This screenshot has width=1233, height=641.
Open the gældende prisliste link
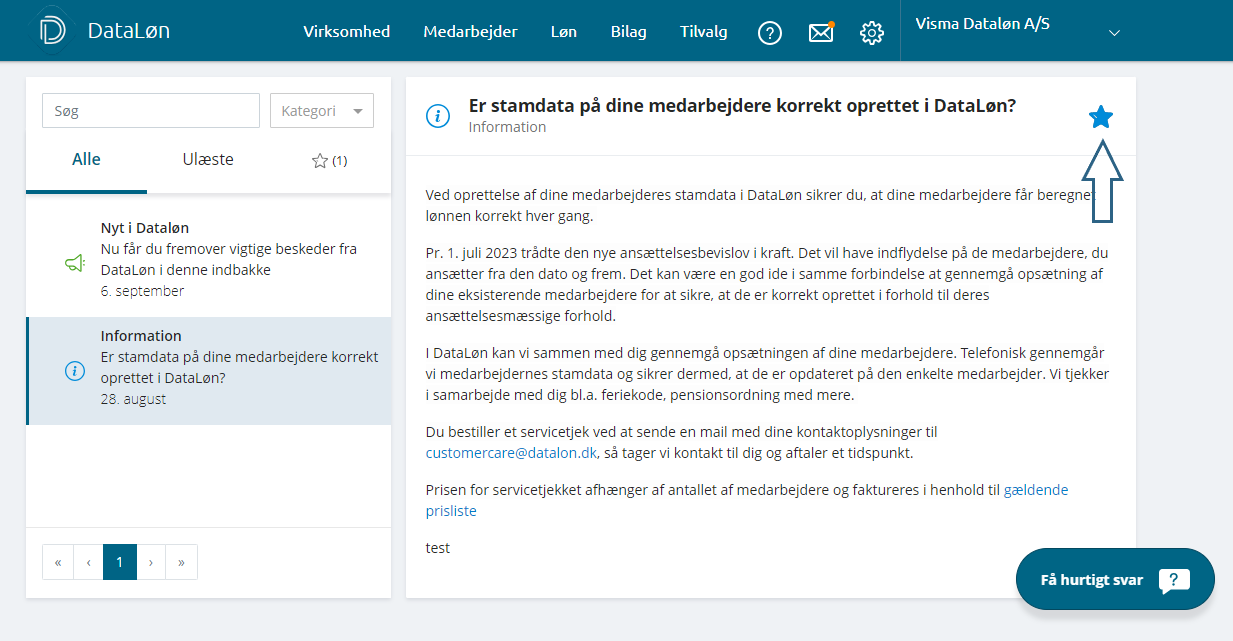(747, 500)
